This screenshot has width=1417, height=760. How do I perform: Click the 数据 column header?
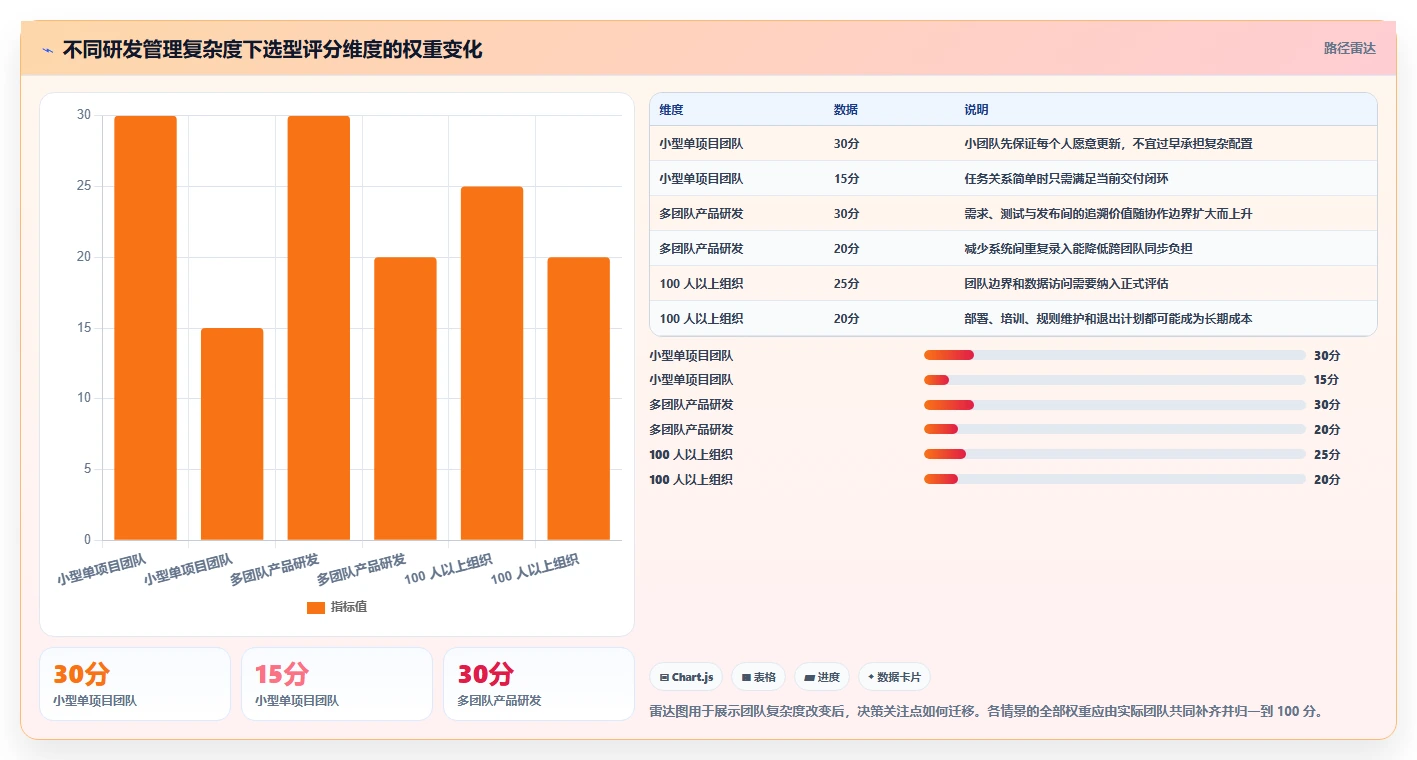coord(846,110)
